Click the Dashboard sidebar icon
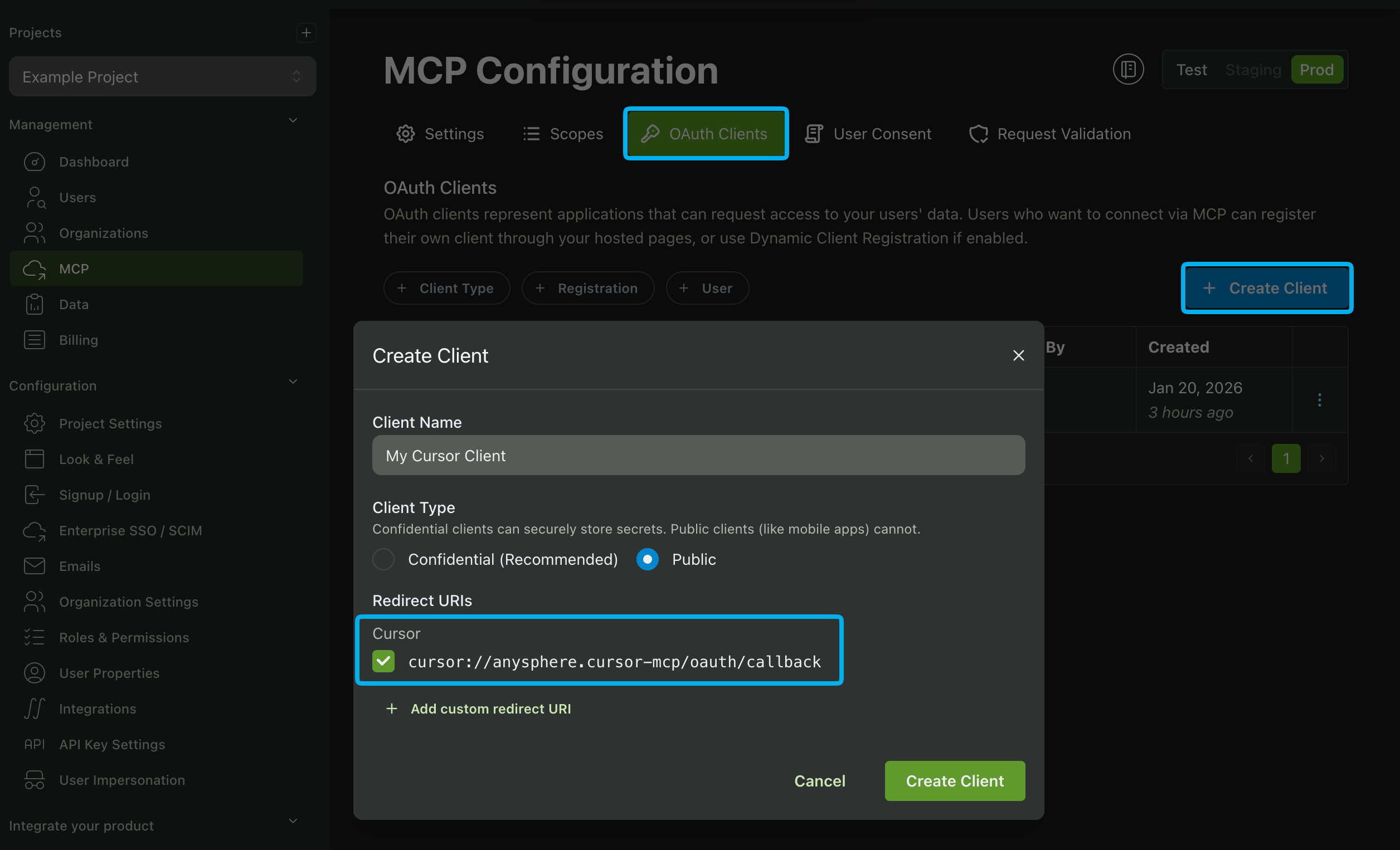This screenshot has width=1400, height=850. coord(35,162)
